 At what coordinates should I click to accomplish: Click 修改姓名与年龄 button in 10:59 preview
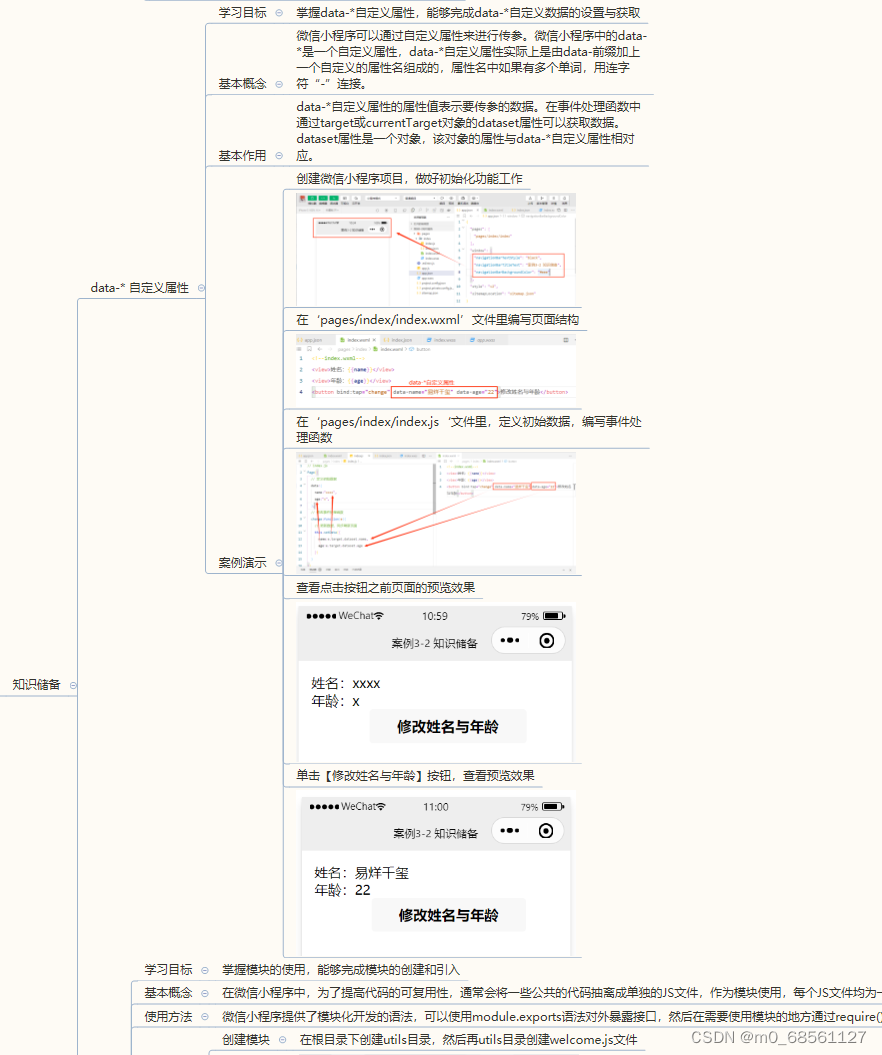coord(447,727)
